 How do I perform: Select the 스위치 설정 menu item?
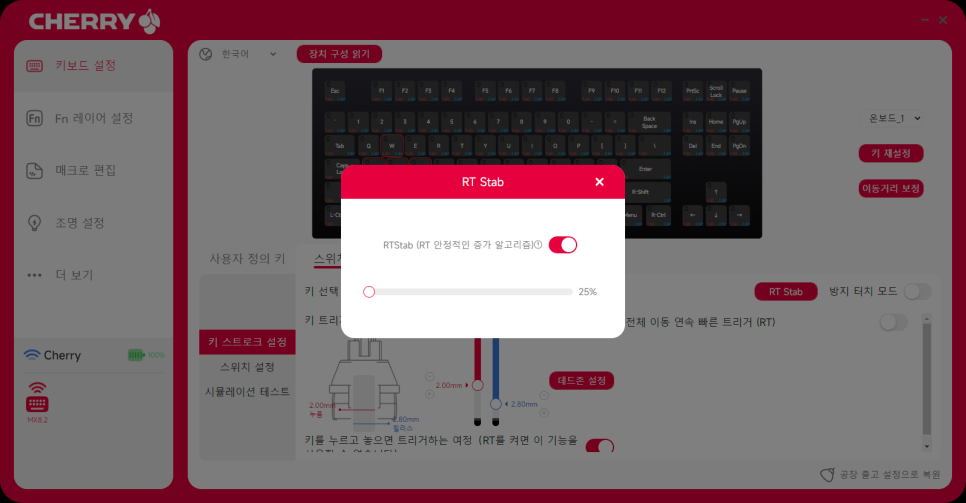click(247, 367)
